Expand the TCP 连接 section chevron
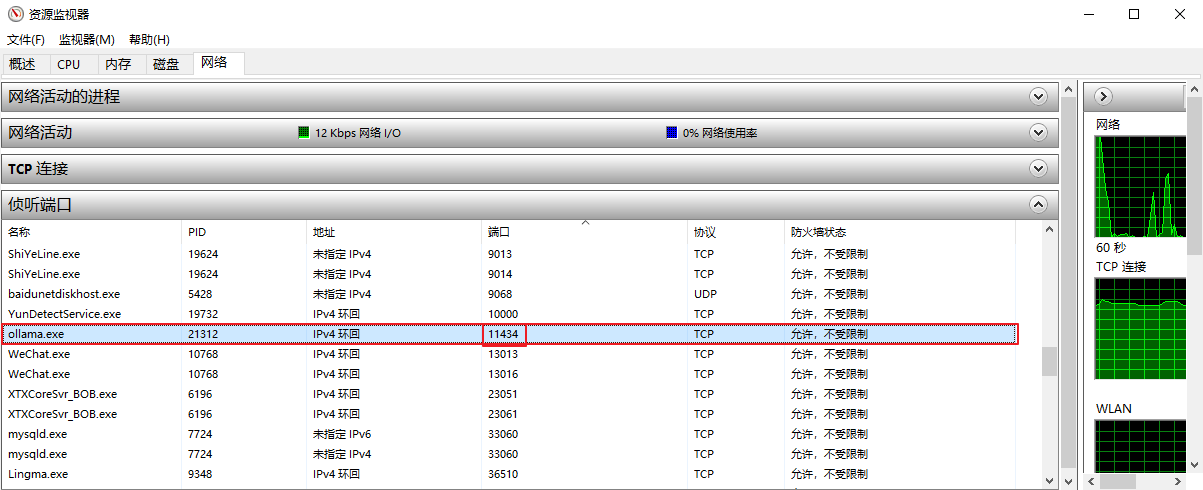Image resolution: width=1203 pixels, height=490 pixels. pyautogui.click(x=1038, y=169)
